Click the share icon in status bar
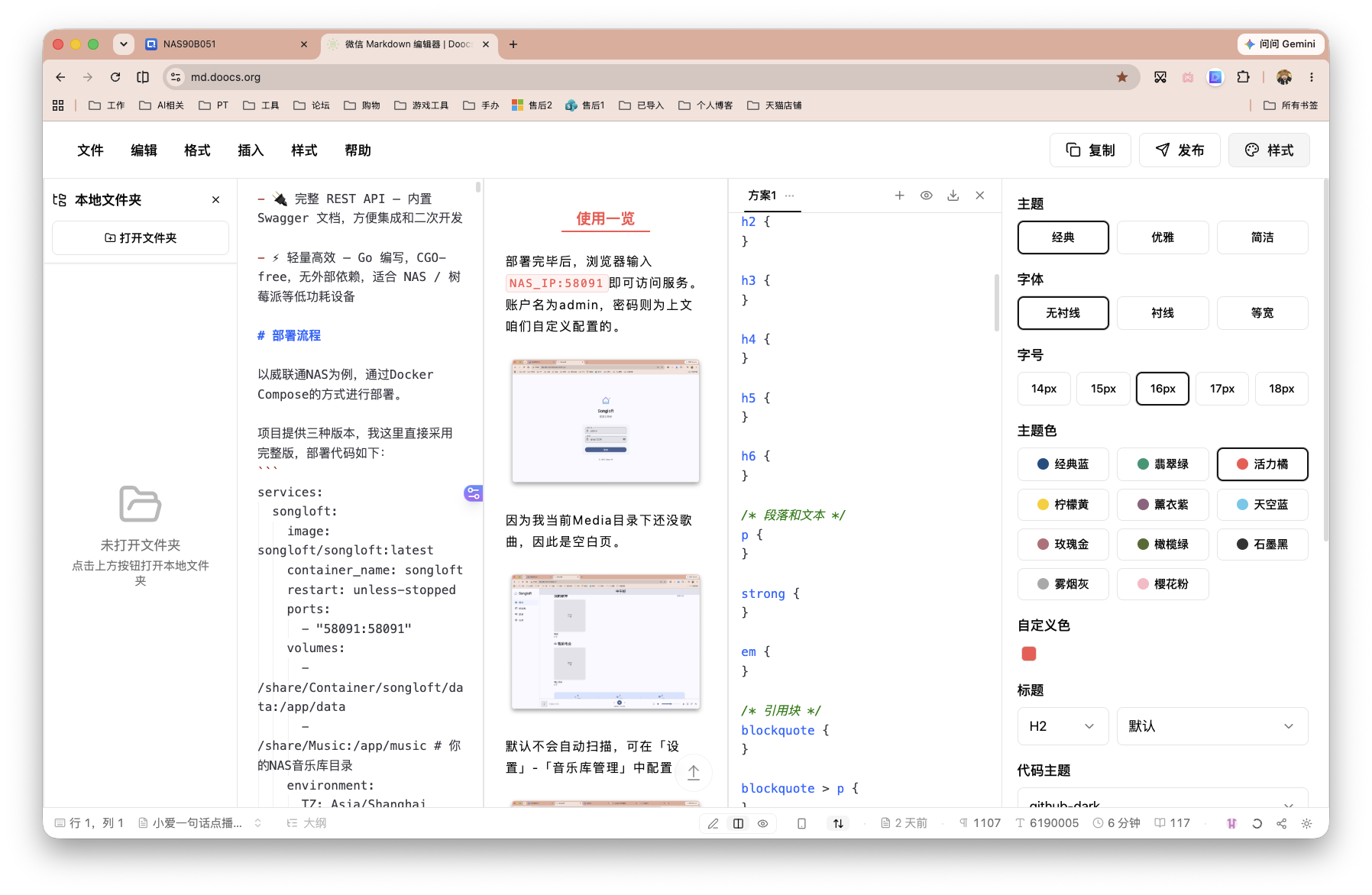The width and height of the screenshot is (1372, 895). (1282, 823)
